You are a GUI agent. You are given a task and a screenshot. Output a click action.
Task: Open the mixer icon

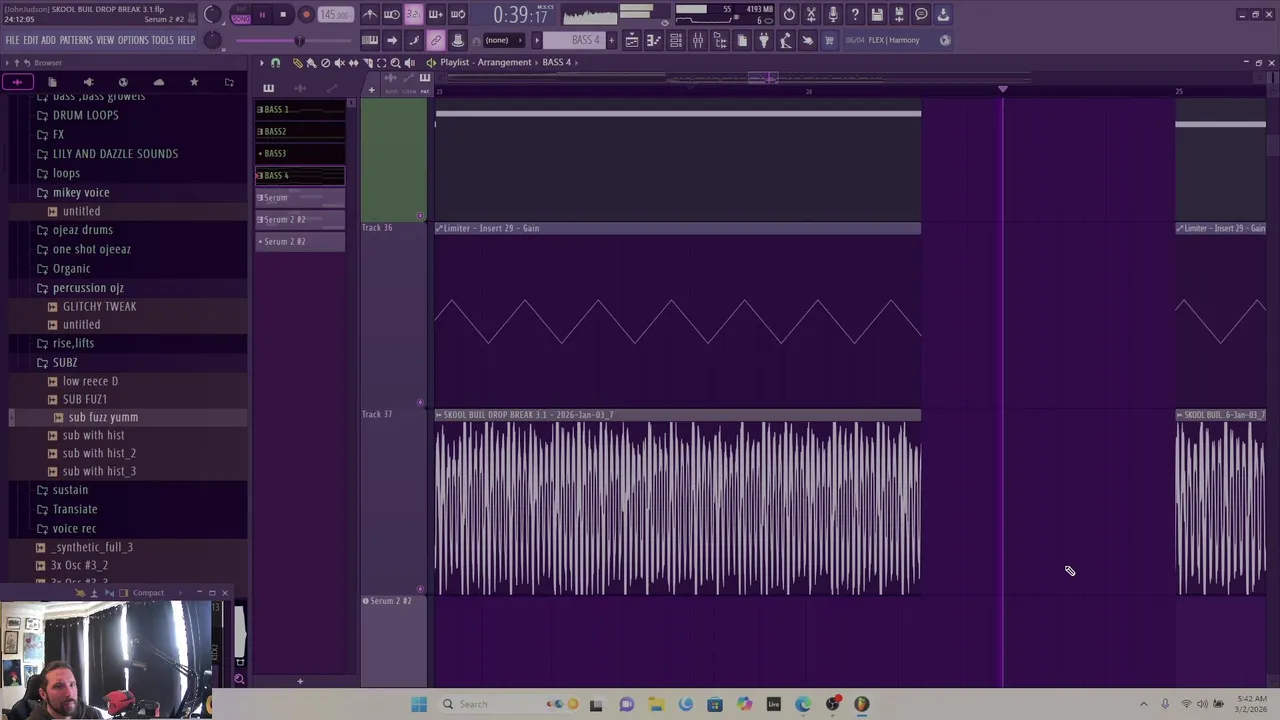coord(698,40)
